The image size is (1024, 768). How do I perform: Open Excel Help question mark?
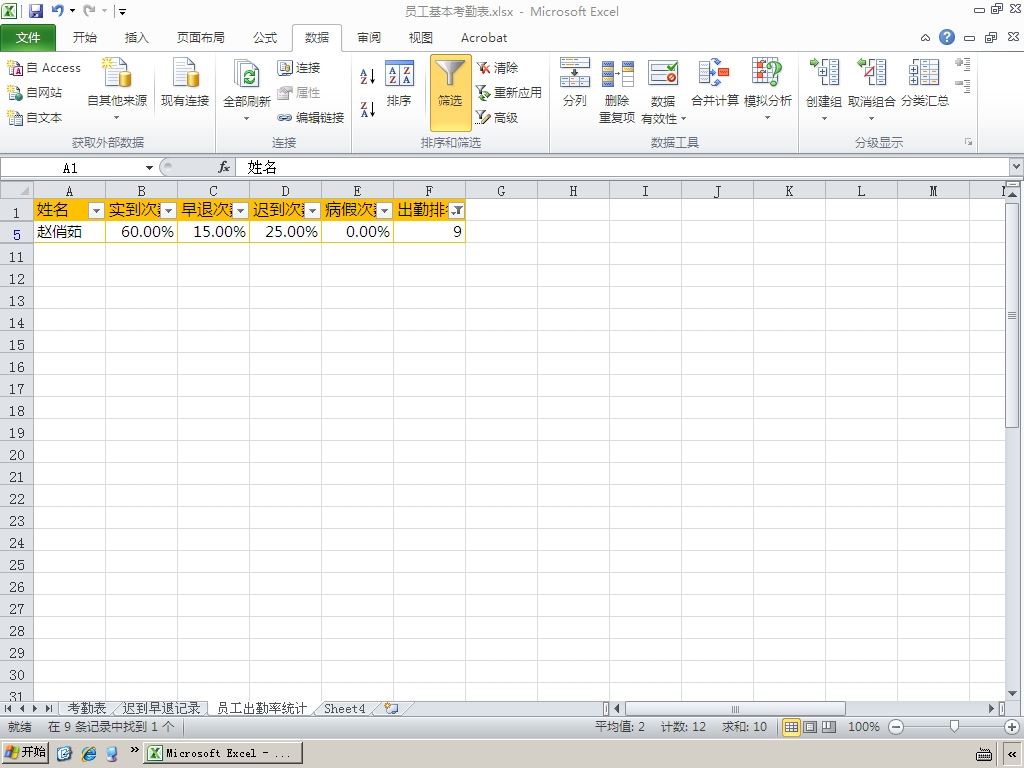click(x=947, y=37)
